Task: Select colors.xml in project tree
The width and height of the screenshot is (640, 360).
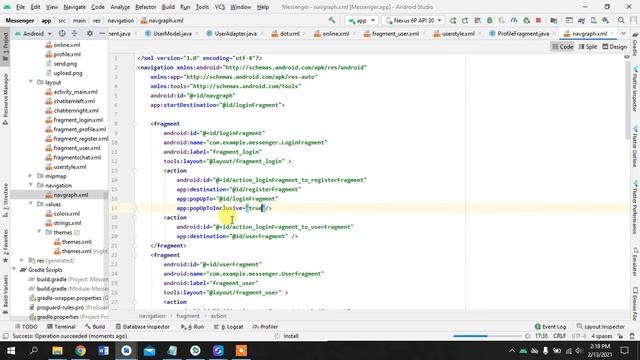Action: click(x=67, y=213)
